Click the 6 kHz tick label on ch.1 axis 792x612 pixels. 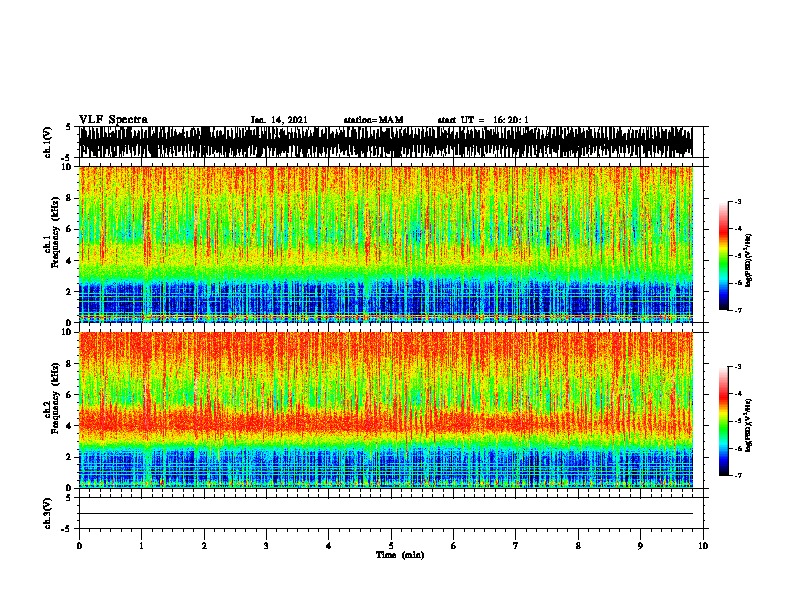[70, 230]
